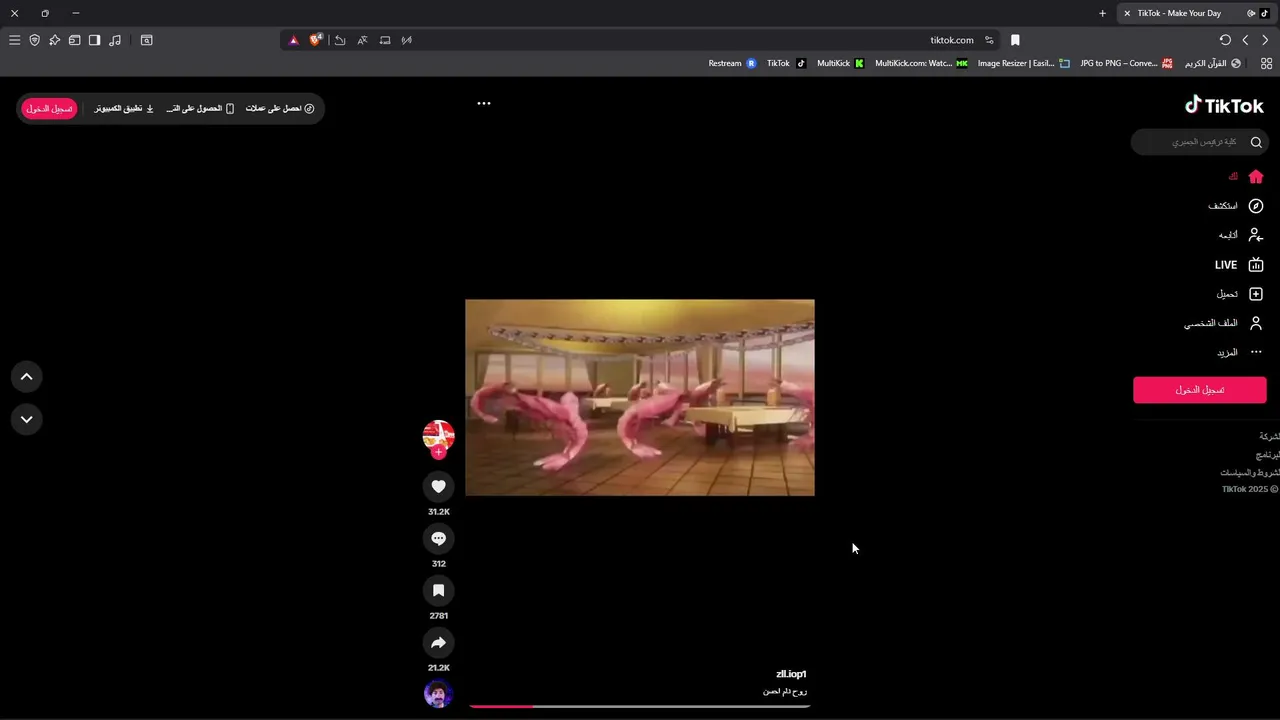Image resolution: width=1280 pixels, height=720 pixels.
Task: Open the Following sidebar item
Action: (1241, 235)
